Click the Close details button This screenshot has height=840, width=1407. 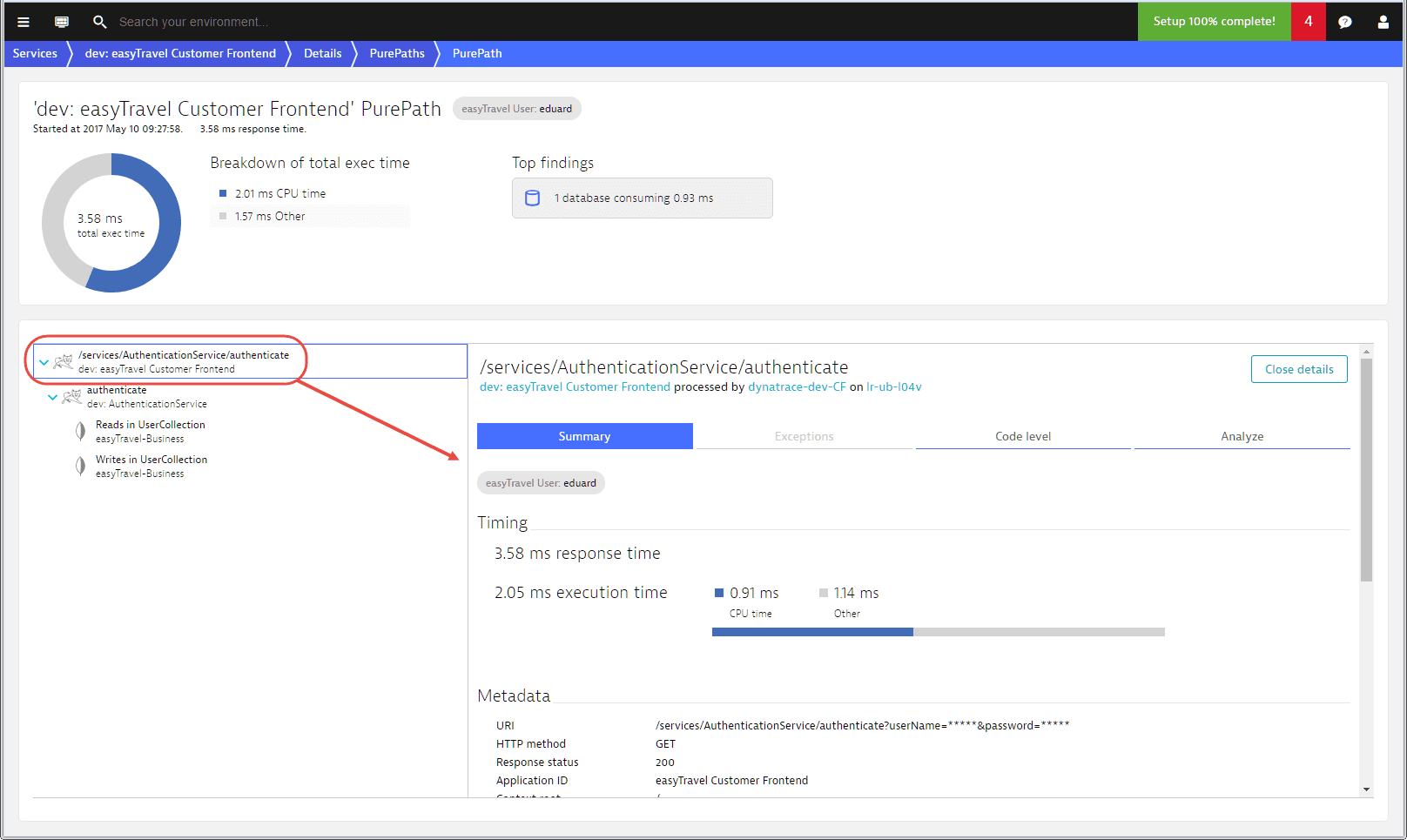tap(1299, 369)
